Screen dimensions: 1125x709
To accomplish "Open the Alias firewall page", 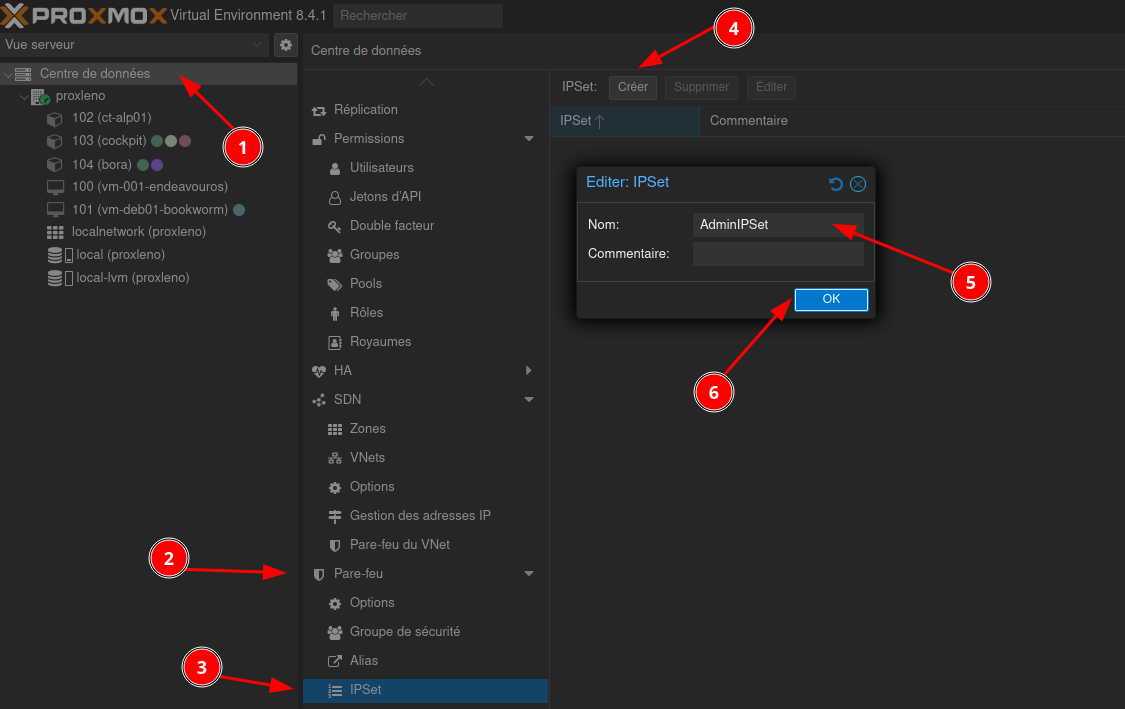I will point(363,661).
